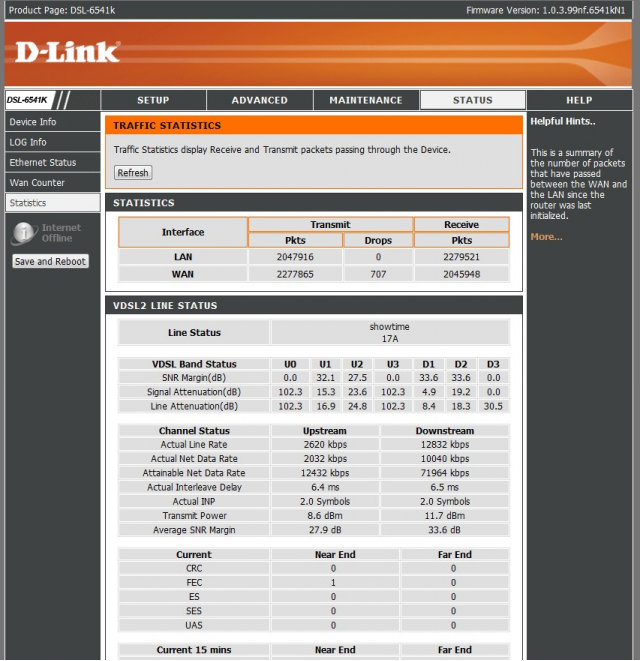Click downstream Average SNR Margin 33.6 dB

pos(445,530)
